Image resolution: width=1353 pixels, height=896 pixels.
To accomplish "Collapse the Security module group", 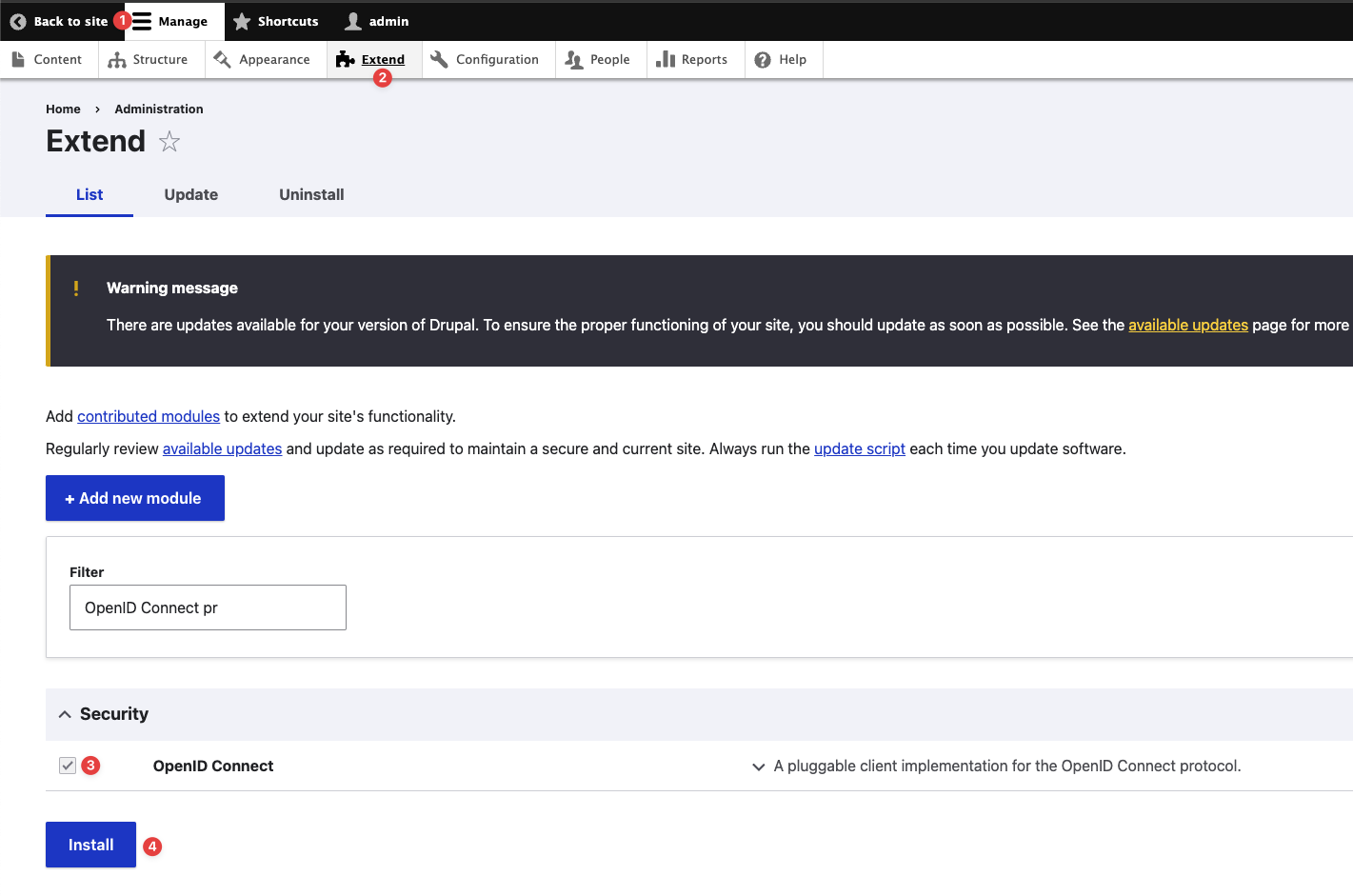I will [x=65, y=713].
